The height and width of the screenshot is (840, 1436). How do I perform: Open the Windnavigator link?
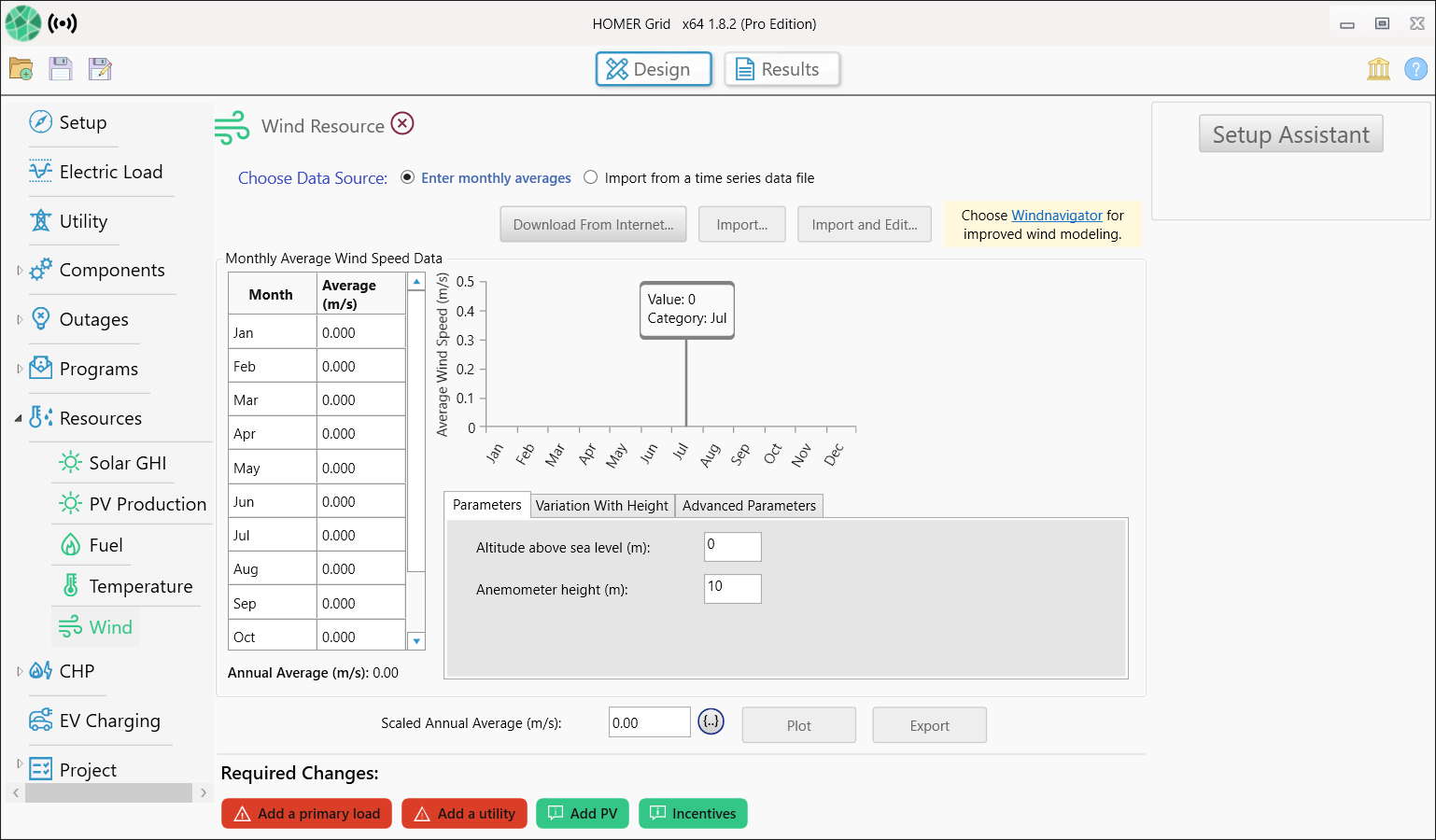coord(1057,216)
